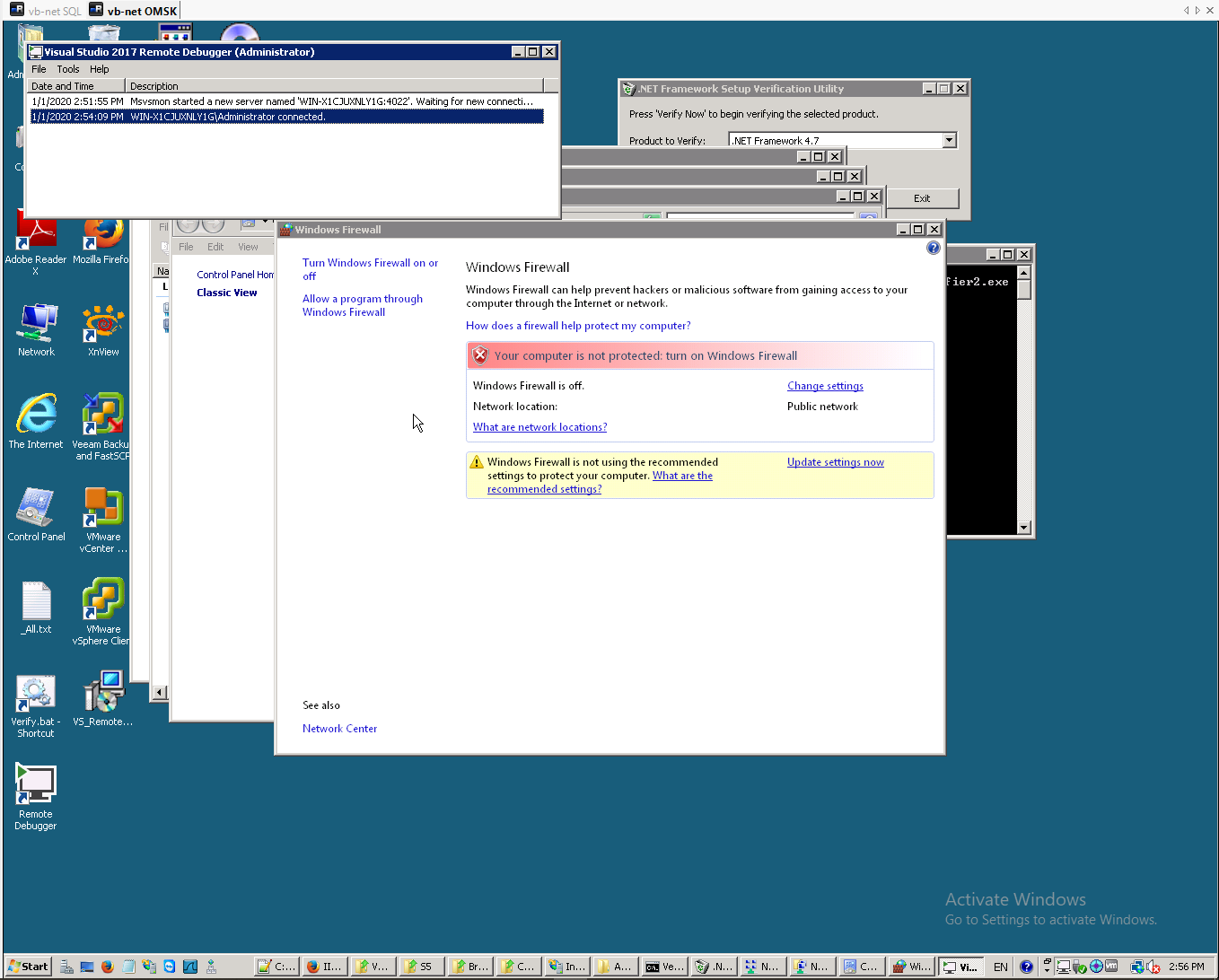Viewport: 1219px width, 980px height.
Task: Launch Firefox from the quick launch bar
Action: click(108, 967)
